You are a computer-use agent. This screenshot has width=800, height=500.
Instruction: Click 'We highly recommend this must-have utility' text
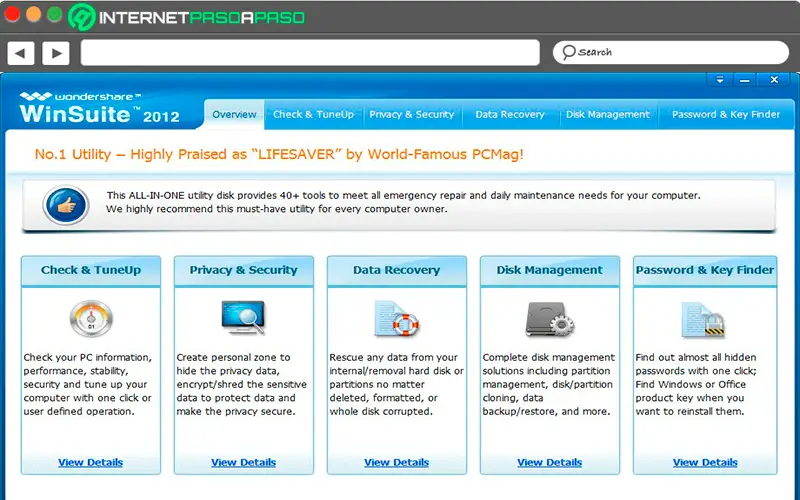277,209
